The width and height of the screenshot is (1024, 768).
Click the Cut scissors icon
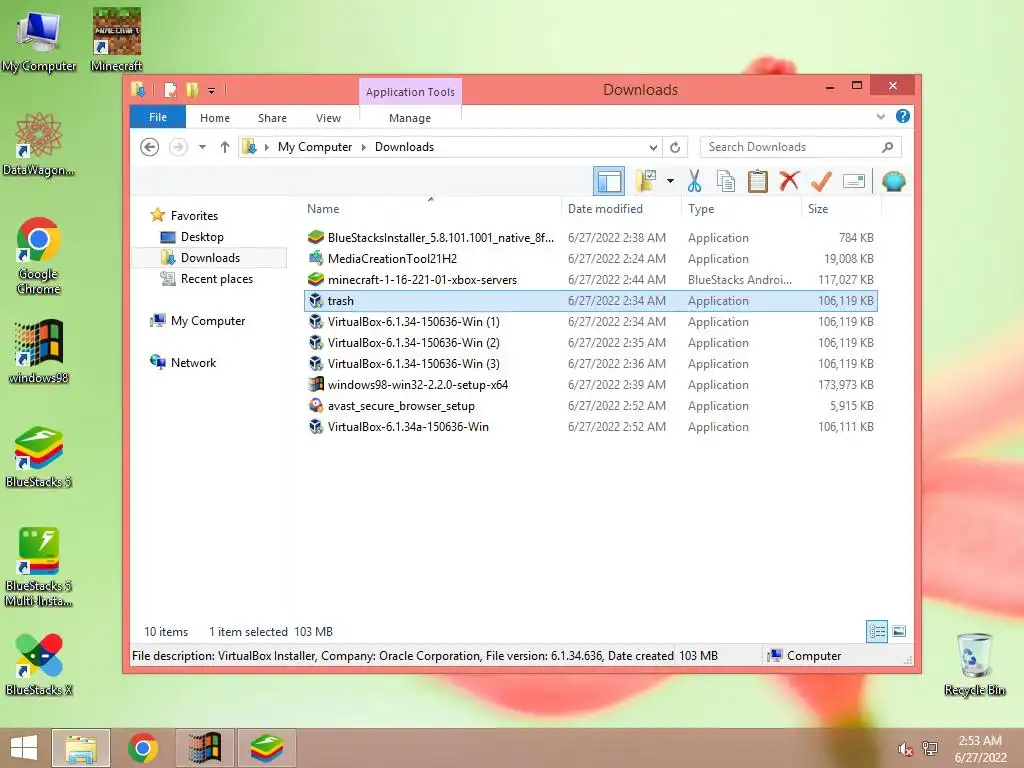tap(694, 181)
